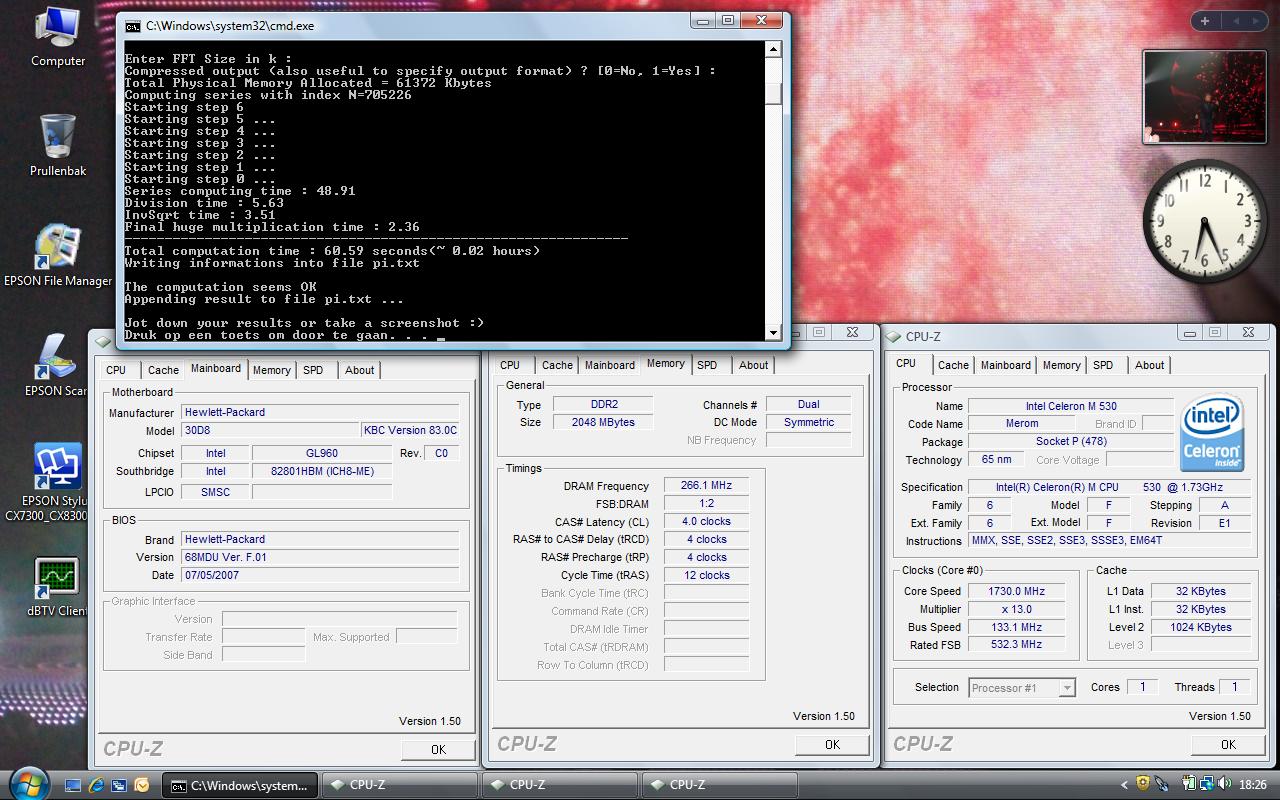Open SPD tab in Mainboard CPU-Z window
Viewport: 1280px width, 800px height.
pos(313,370)
